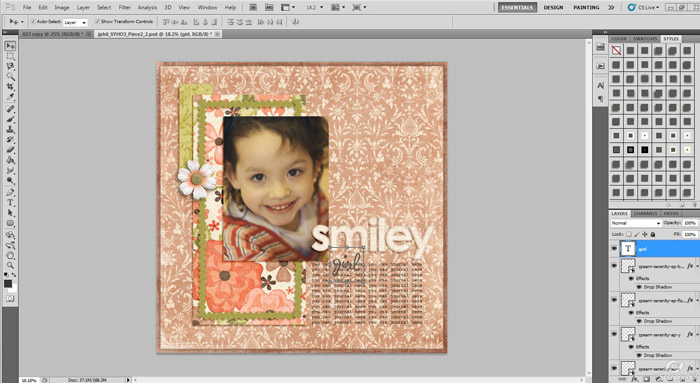Select the Crop tool
The height and width of the screenshot is (383, 700).
click(10, 87)
